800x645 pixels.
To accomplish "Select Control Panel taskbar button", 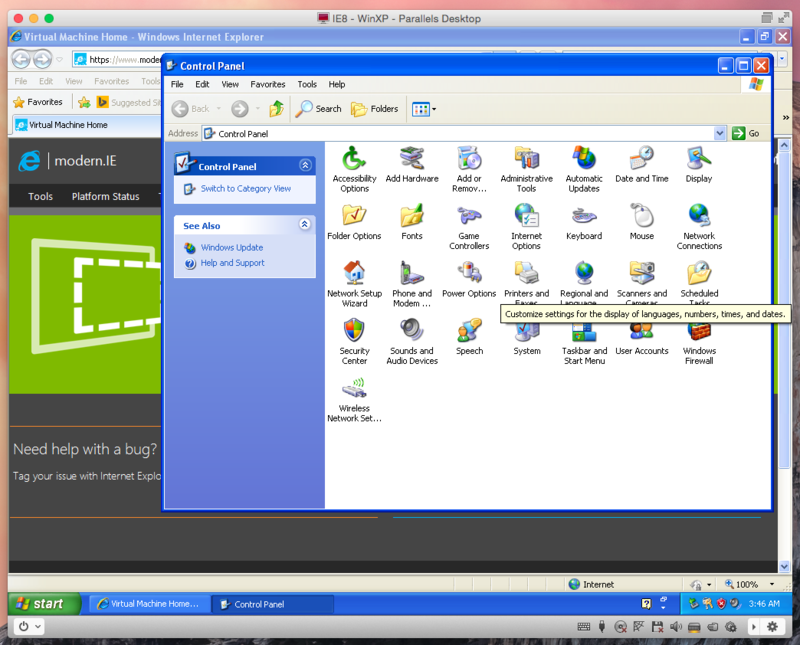I will [x=272, y=604].
